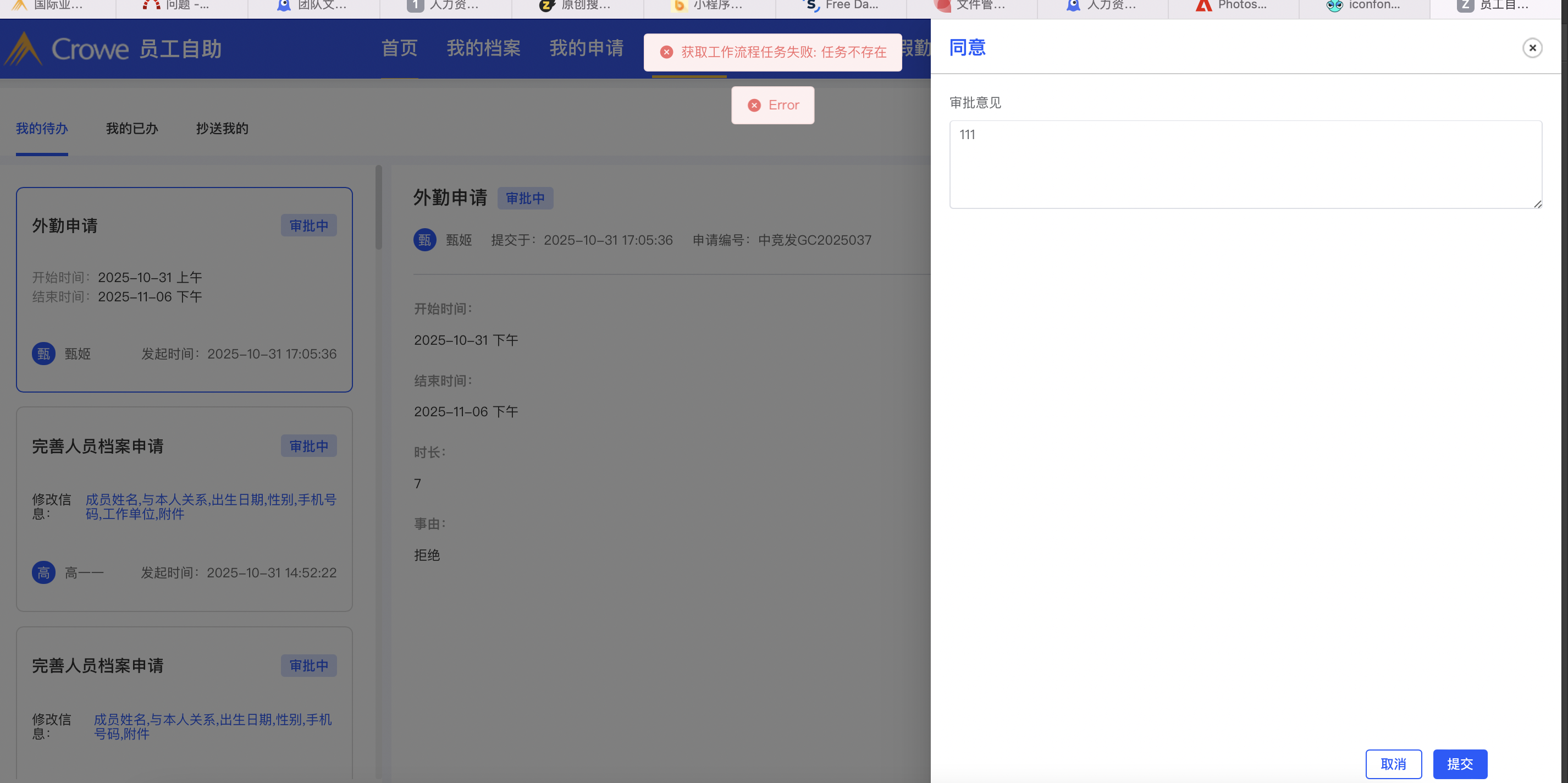Open 我的申请 in the navigation bar

pyautogui.click(x=586, y=48)
